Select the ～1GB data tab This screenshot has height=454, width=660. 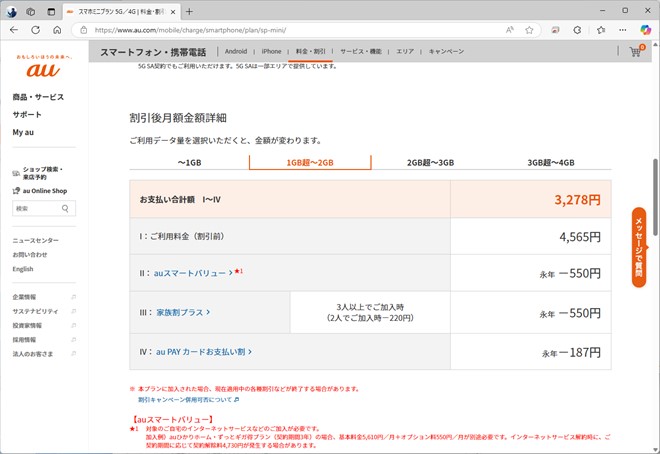pyautogui.click(x=189, y=162)
